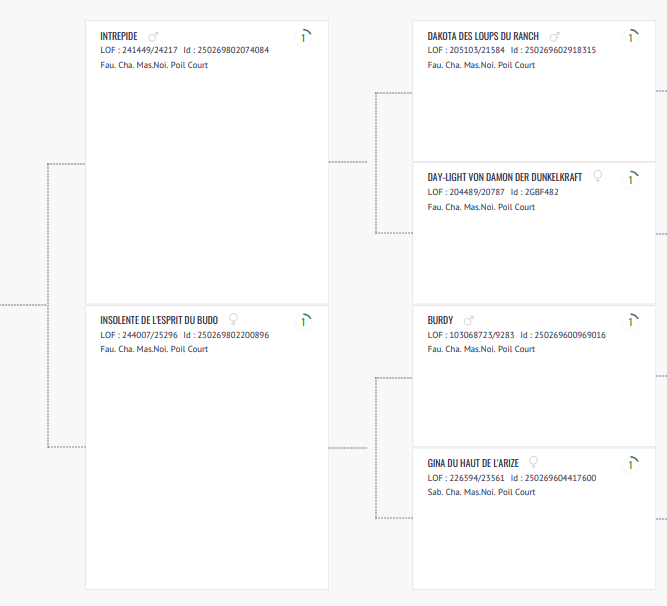The height and width of the screenshot is (606, 667).
Task: Click the green rating badge on GINA's card
Action: [x=631, y=464]
